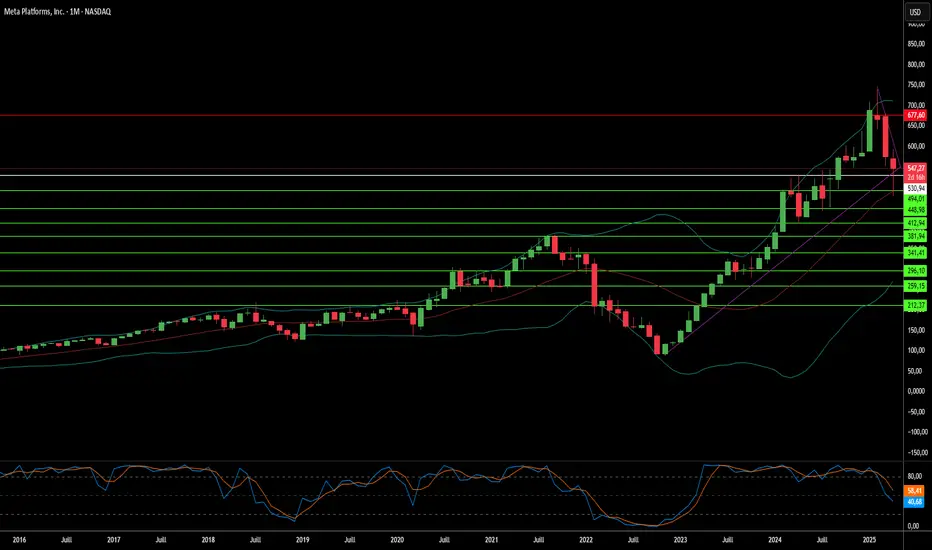The image size is (932, 550).
Task: Click the 2017 label on time axis
Action: (114, 540)
